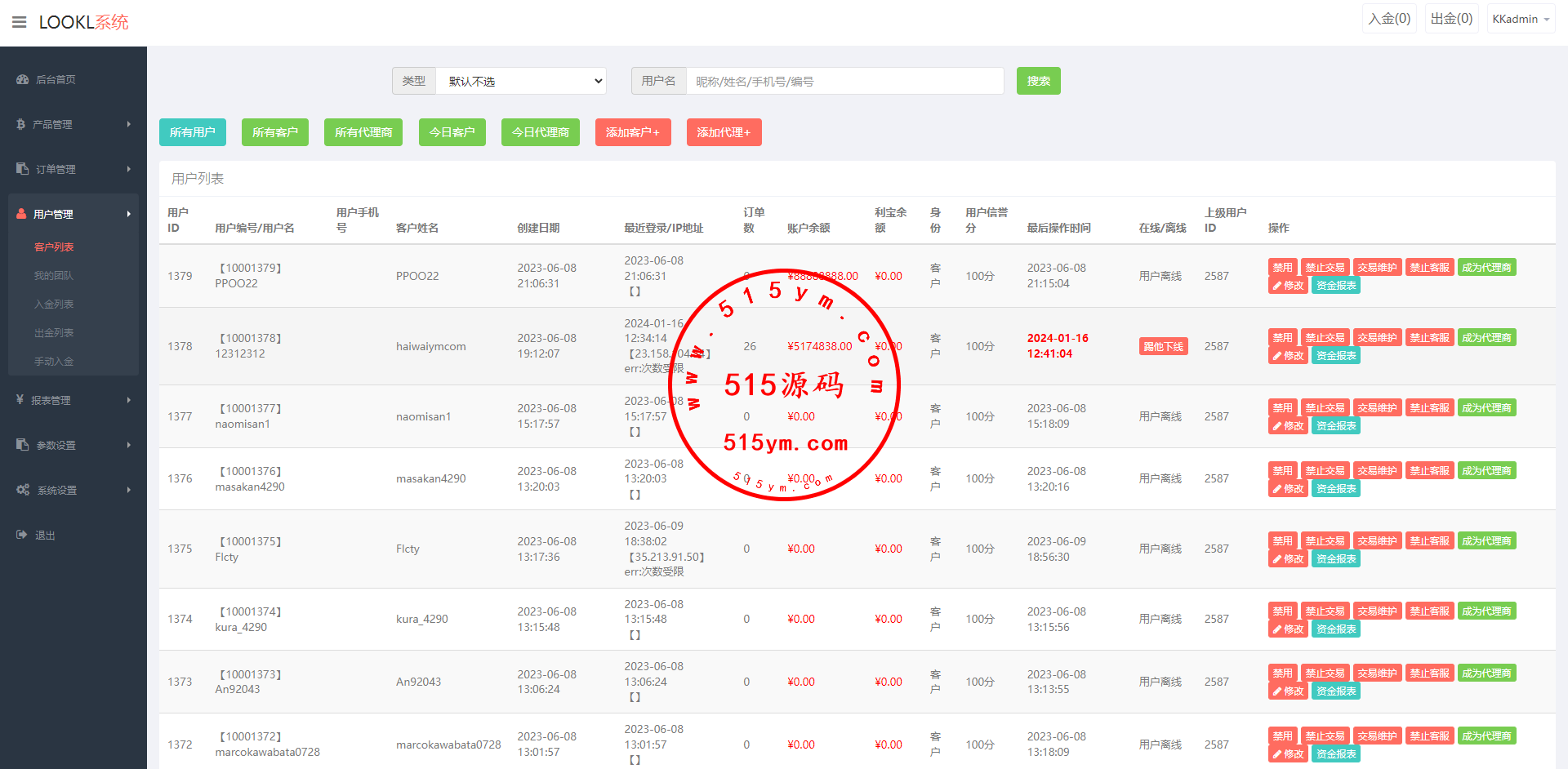Viewport: 1568px width, 769px height.
Task: Select 我的团队 in the sidebar submenu
Action: [x=54, y=275]
